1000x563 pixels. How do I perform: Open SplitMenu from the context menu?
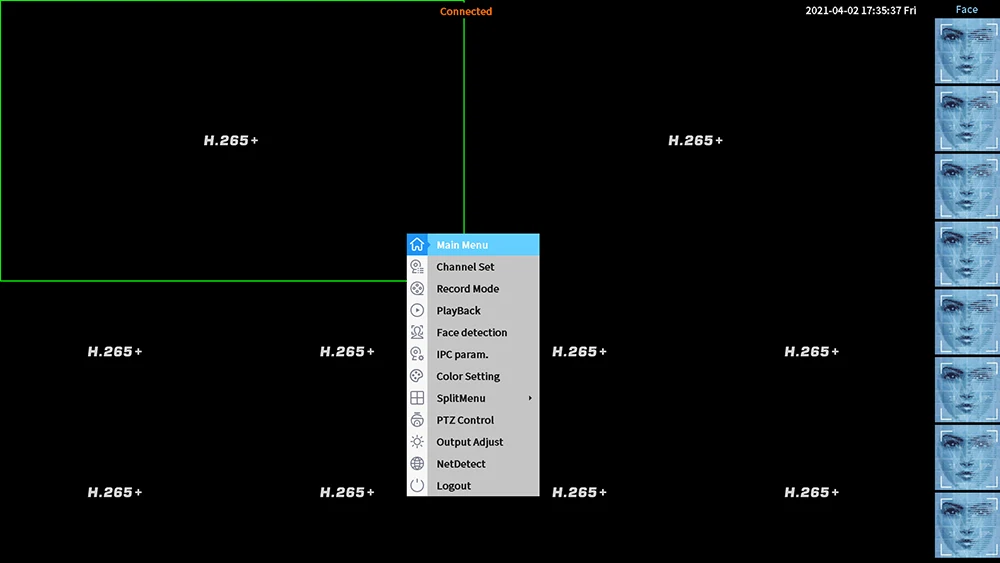tap(473, 398)
